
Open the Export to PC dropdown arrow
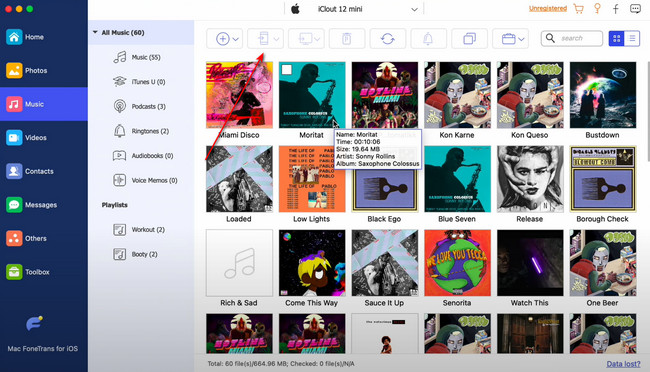317,39
